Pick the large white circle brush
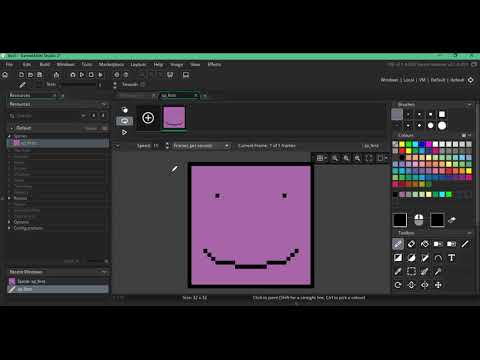 [x=442, y=126]
